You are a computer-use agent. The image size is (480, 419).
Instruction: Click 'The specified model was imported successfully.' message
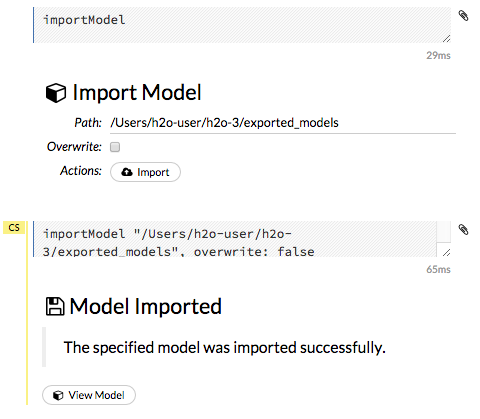pos(224,348)
